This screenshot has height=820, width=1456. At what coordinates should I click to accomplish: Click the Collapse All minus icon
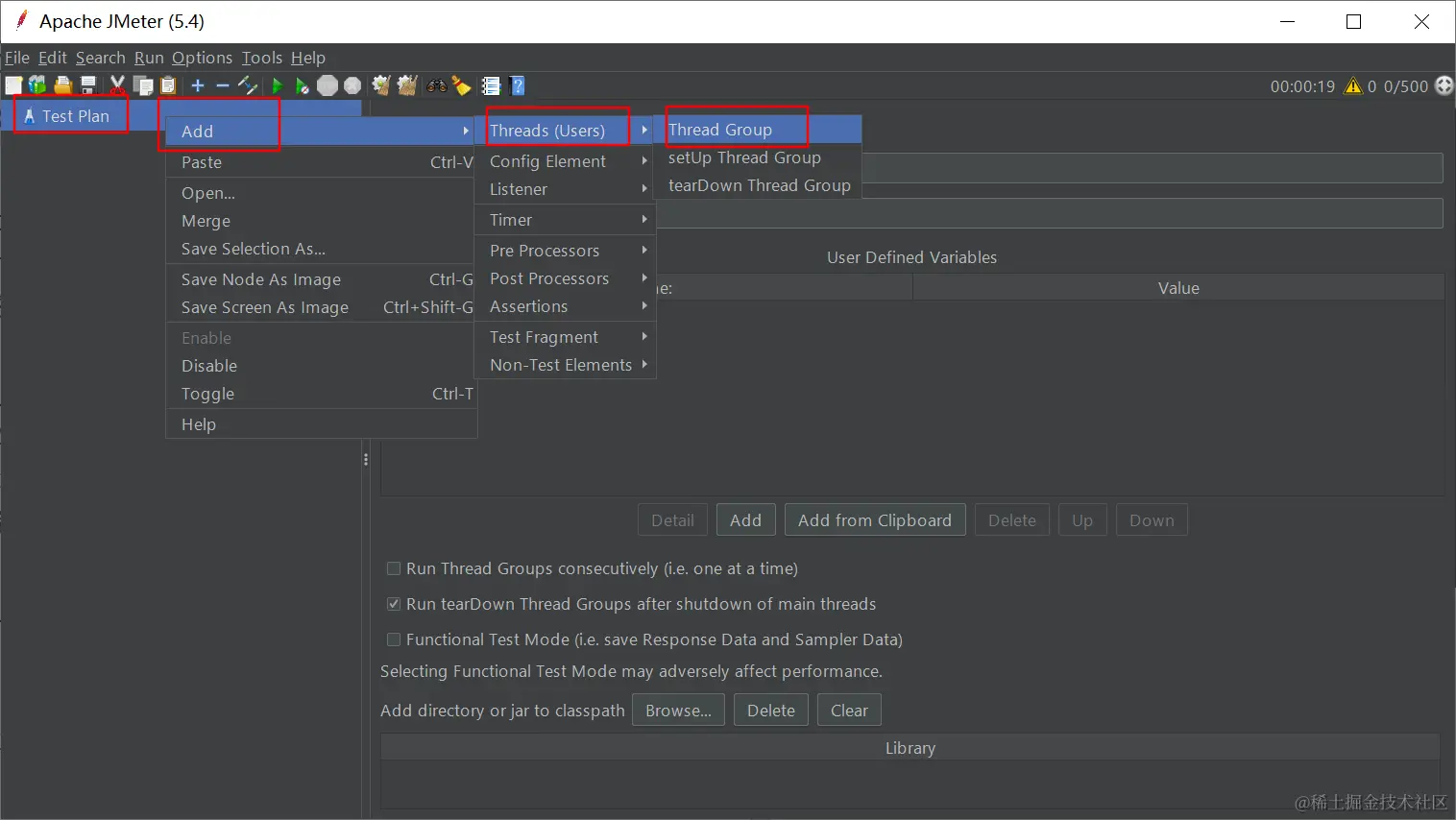pos(223,86)
